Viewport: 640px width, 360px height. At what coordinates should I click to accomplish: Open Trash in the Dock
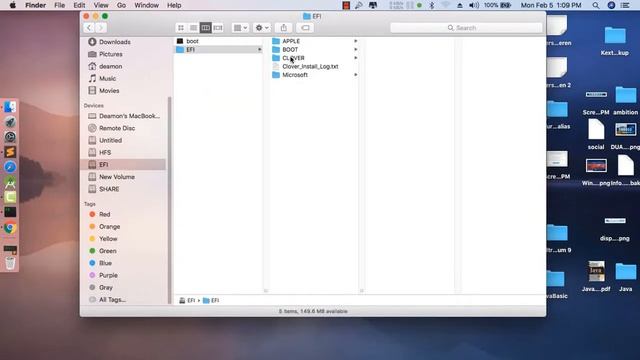(x=10, y=263)
